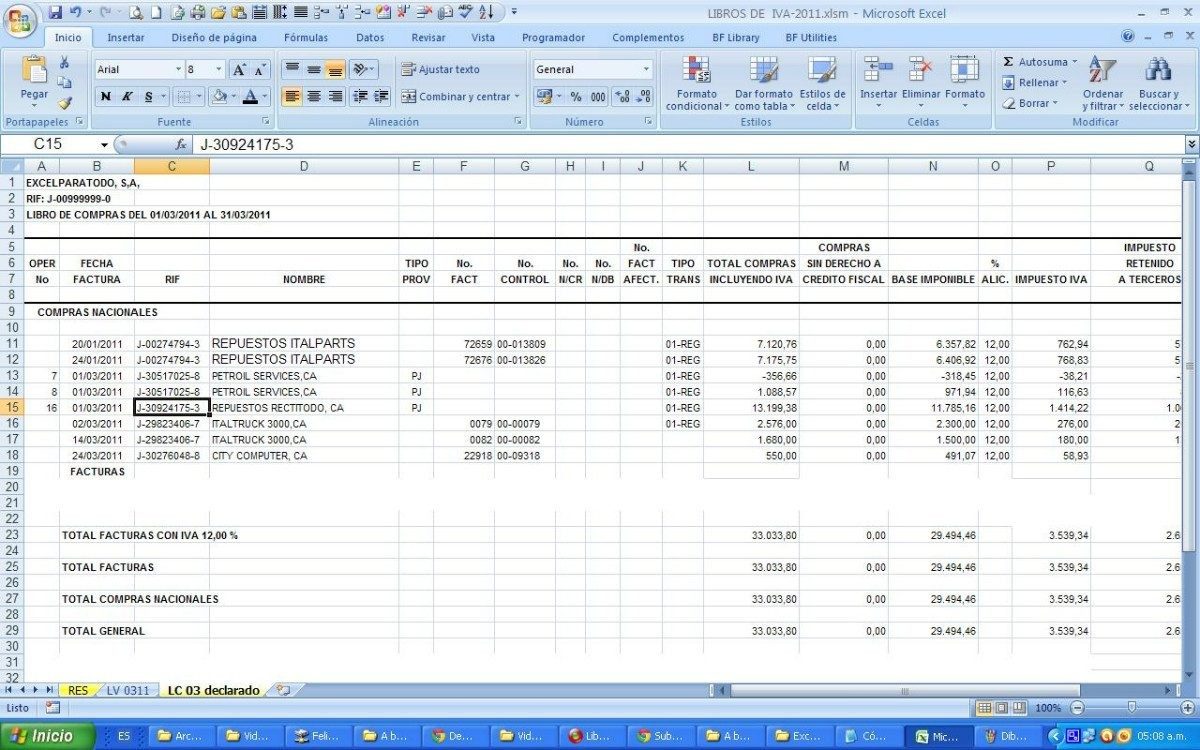Switch to the Programador tab
The height and width of the screenshot is (750, 1200).
coord(553,37)
